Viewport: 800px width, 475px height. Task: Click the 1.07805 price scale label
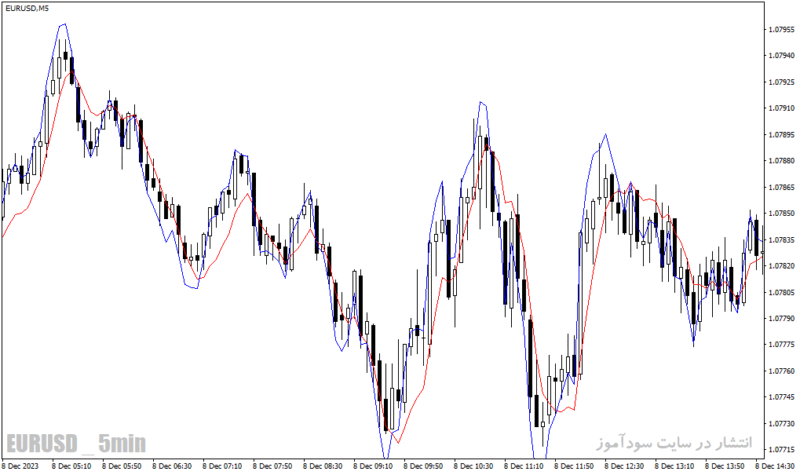tap(781, 292)
